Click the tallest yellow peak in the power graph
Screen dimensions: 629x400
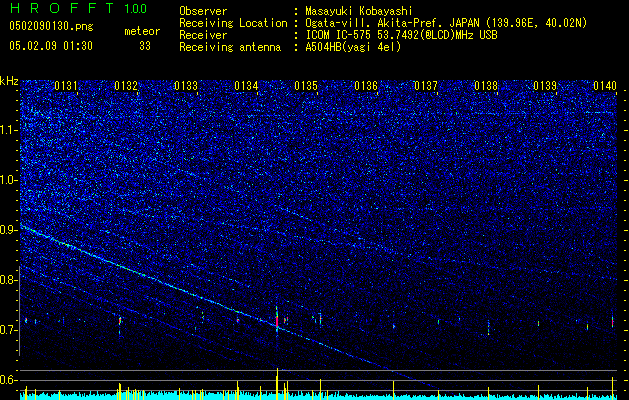tap(277, 384)
